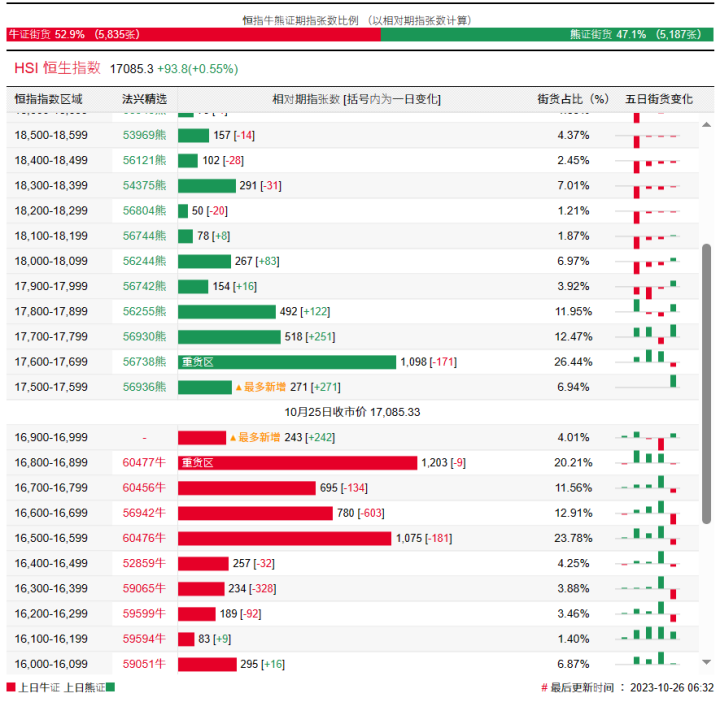This screenshot has height=703, width=720.
Task: Click the HSI 恒生指数 title
Action: coord(57,68)
